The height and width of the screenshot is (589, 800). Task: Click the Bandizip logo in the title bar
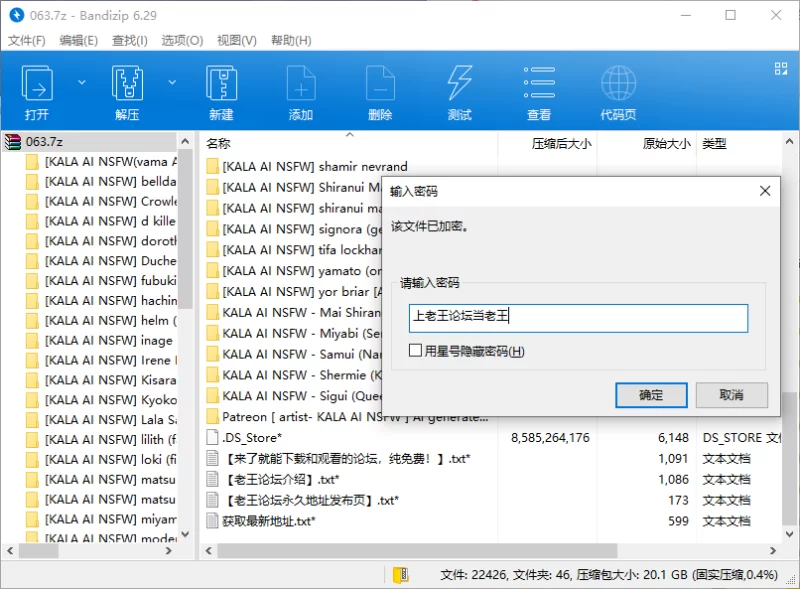[16, 15]
